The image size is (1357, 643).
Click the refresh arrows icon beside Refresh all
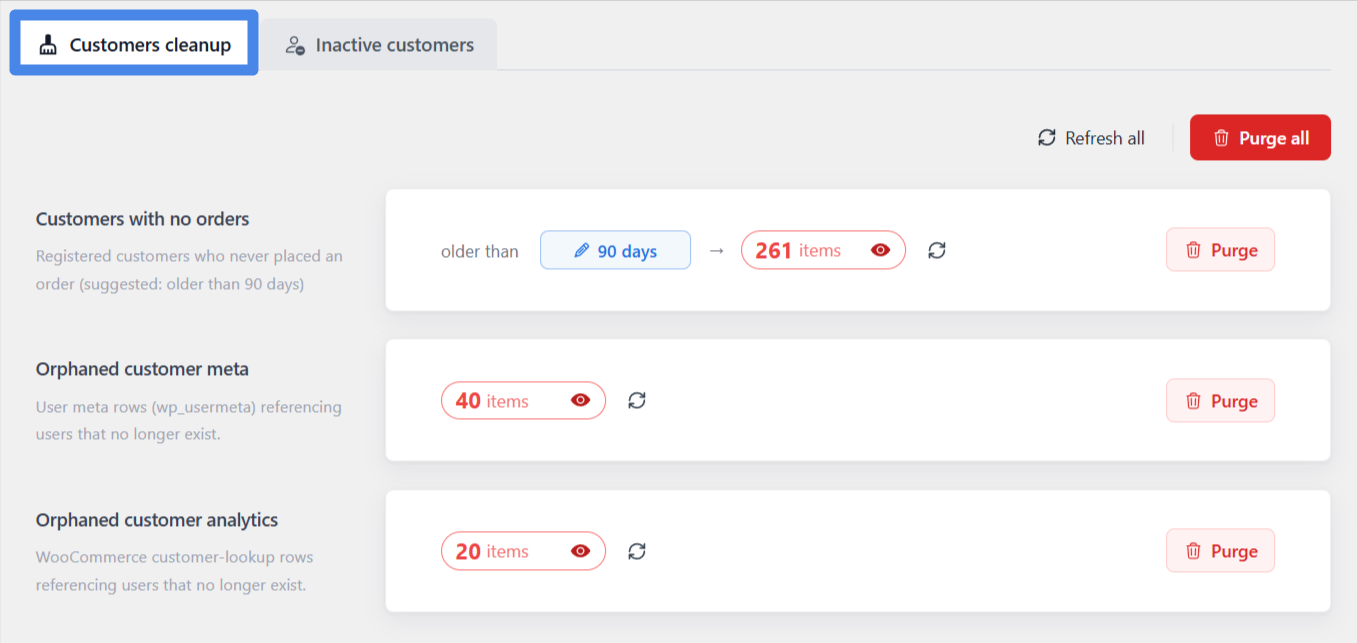click(1047, 138)
